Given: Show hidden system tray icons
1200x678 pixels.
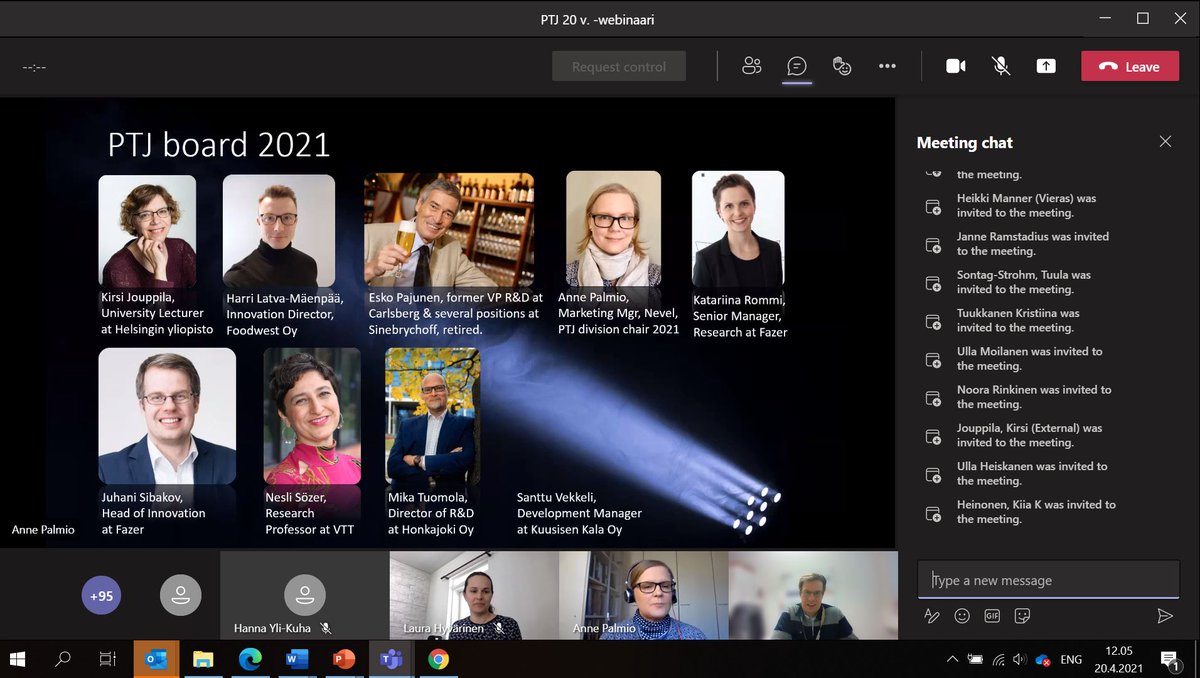Looking at the screenshot, I should (952, 659).
